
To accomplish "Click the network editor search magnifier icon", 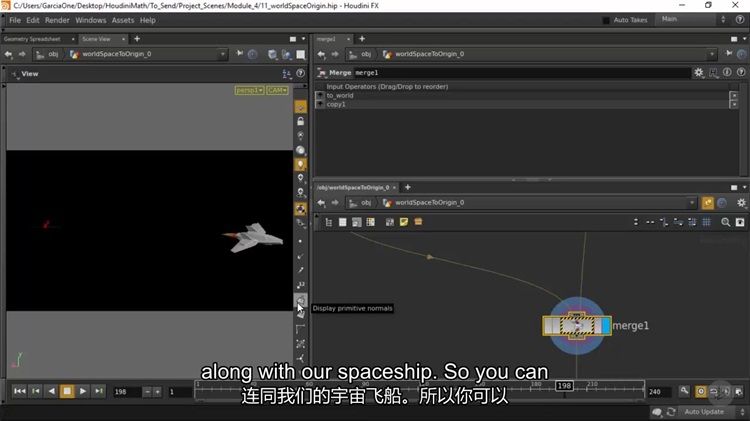I will pyautogui.click(x=726, y=222).
